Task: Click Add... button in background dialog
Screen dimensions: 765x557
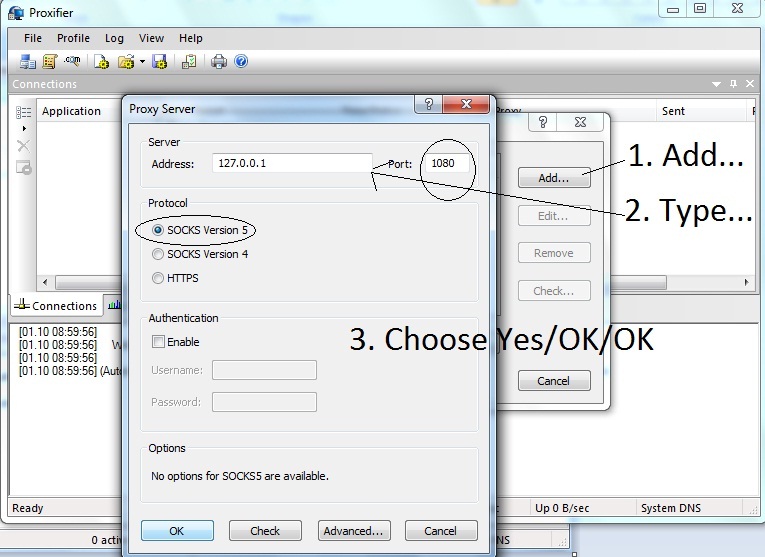Action: (554, 178)
